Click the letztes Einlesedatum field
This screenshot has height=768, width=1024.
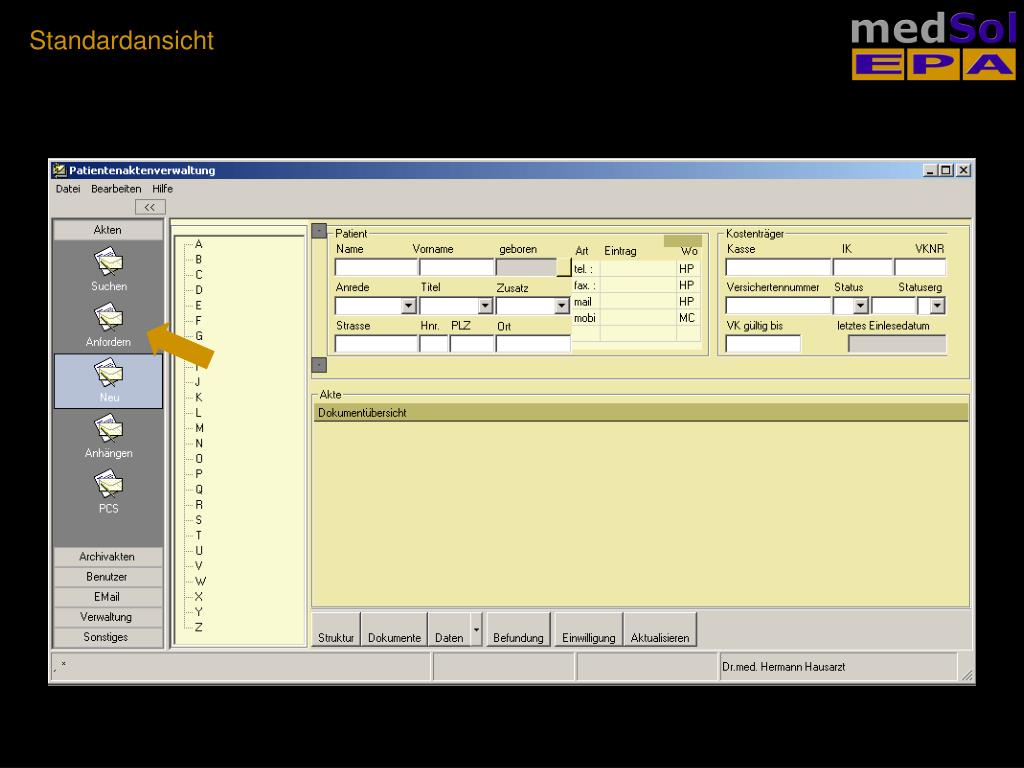[x=897, y=344]
